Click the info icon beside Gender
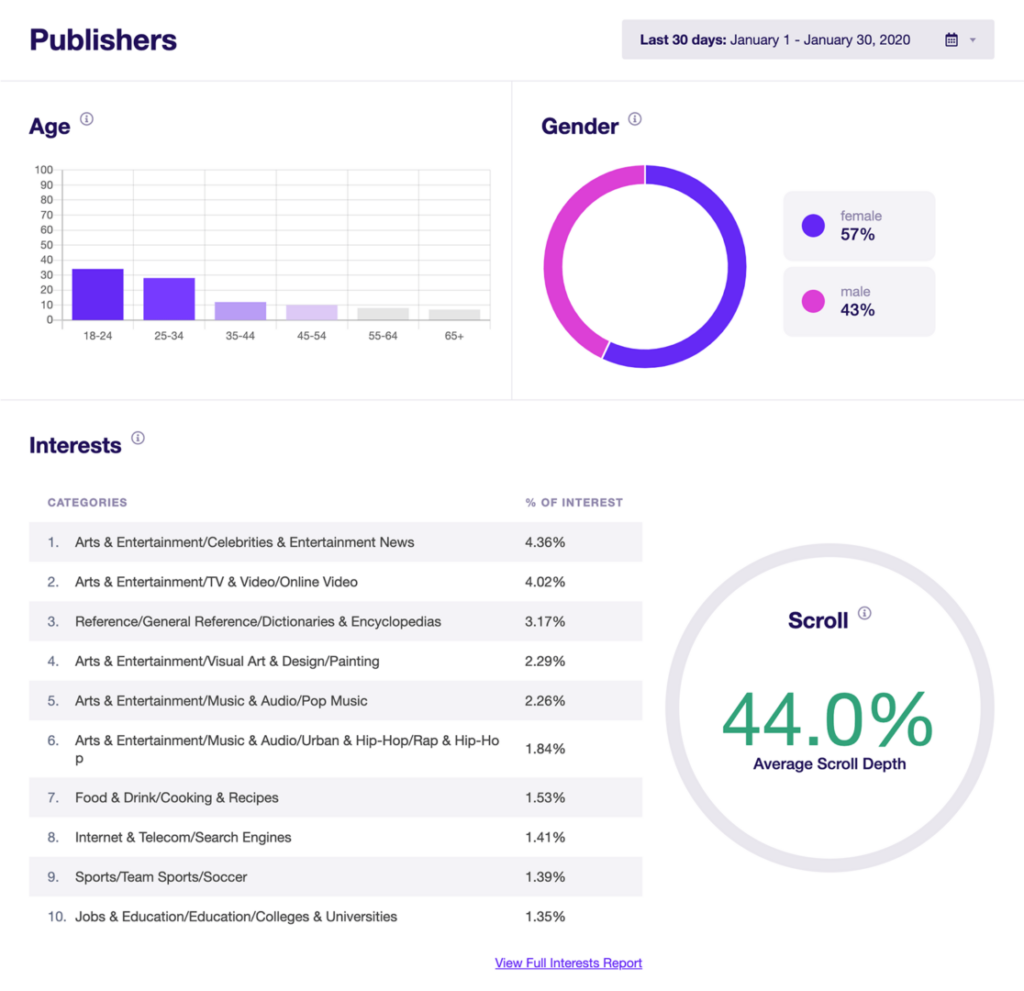This screenshot has width=1024, height=991. coord(635,118)
